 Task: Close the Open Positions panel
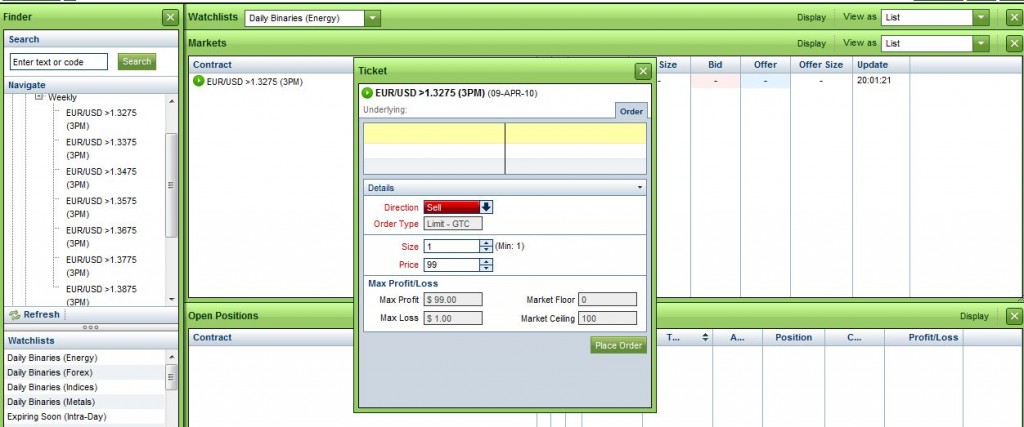(1014, 316)
